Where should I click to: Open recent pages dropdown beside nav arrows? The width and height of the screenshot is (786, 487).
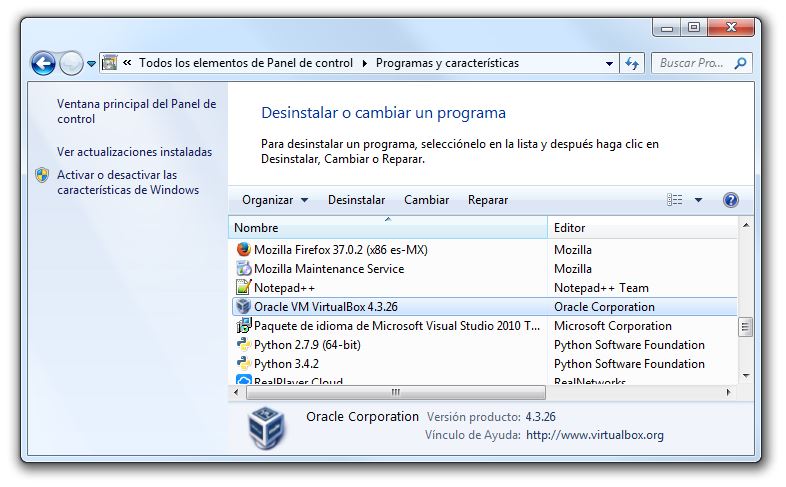pos(91,64)
